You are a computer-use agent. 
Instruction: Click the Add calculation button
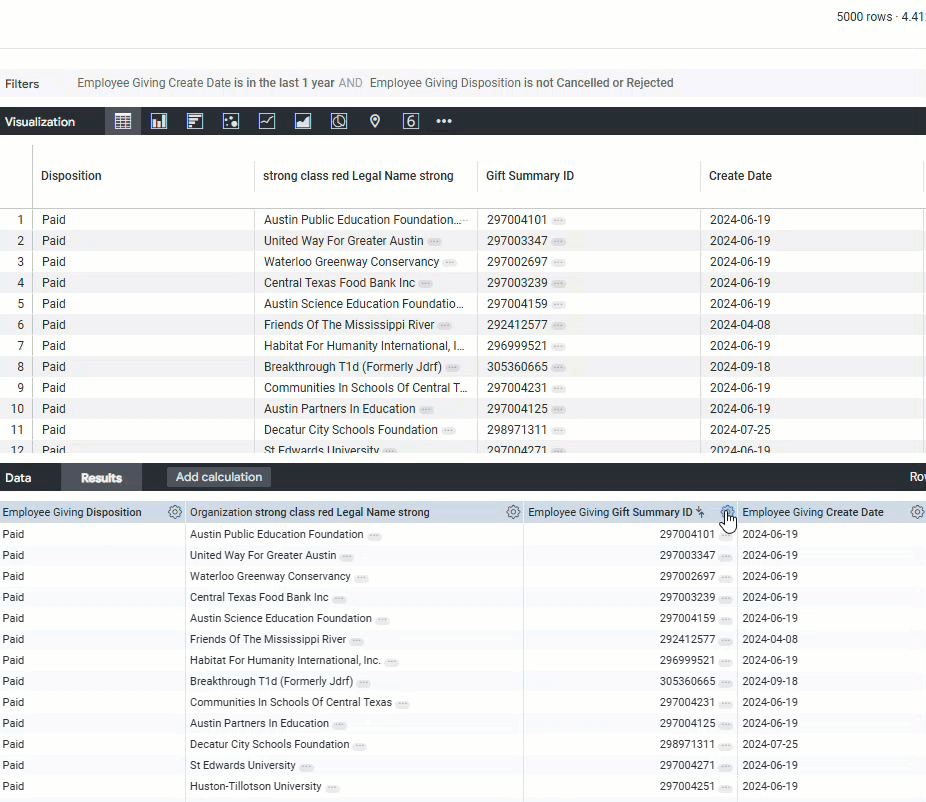219,477
